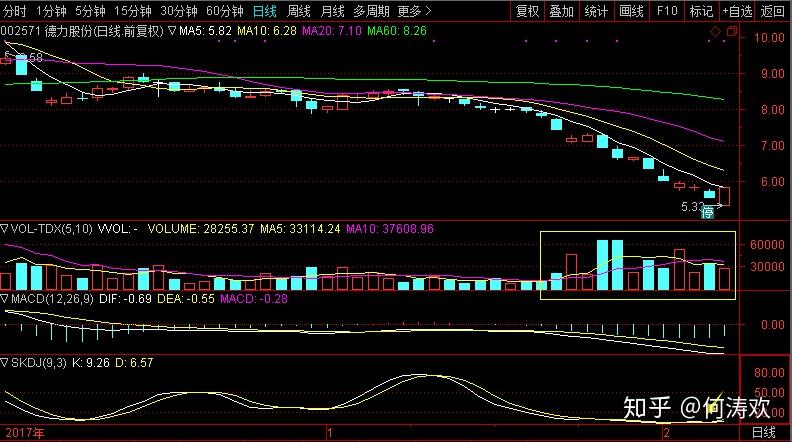Viewport: 792px width, 442px height.
Task: Expand the SKDJ indicator triangle
Action: coord(5,362)
